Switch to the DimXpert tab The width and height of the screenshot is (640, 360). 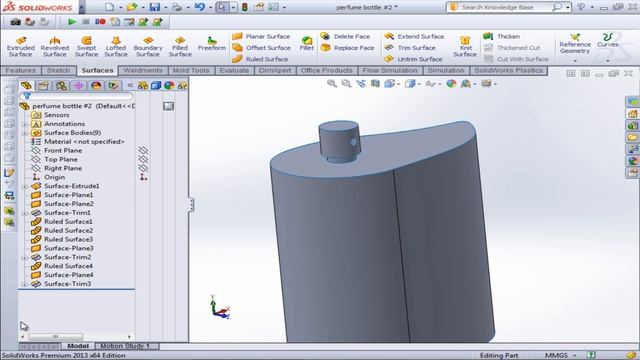click(275, 70)
